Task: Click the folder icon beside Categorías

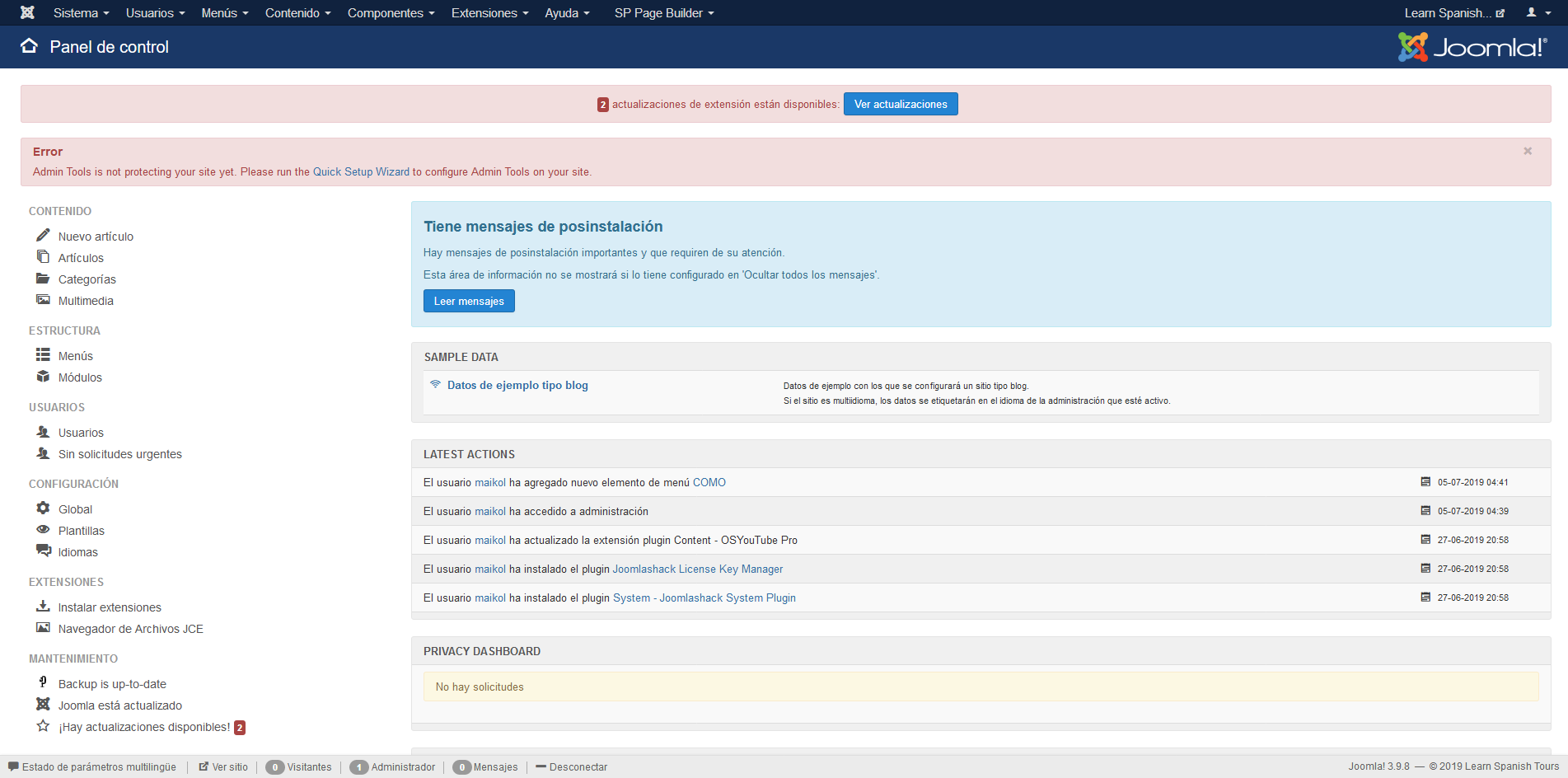Action: pos(43,279)
